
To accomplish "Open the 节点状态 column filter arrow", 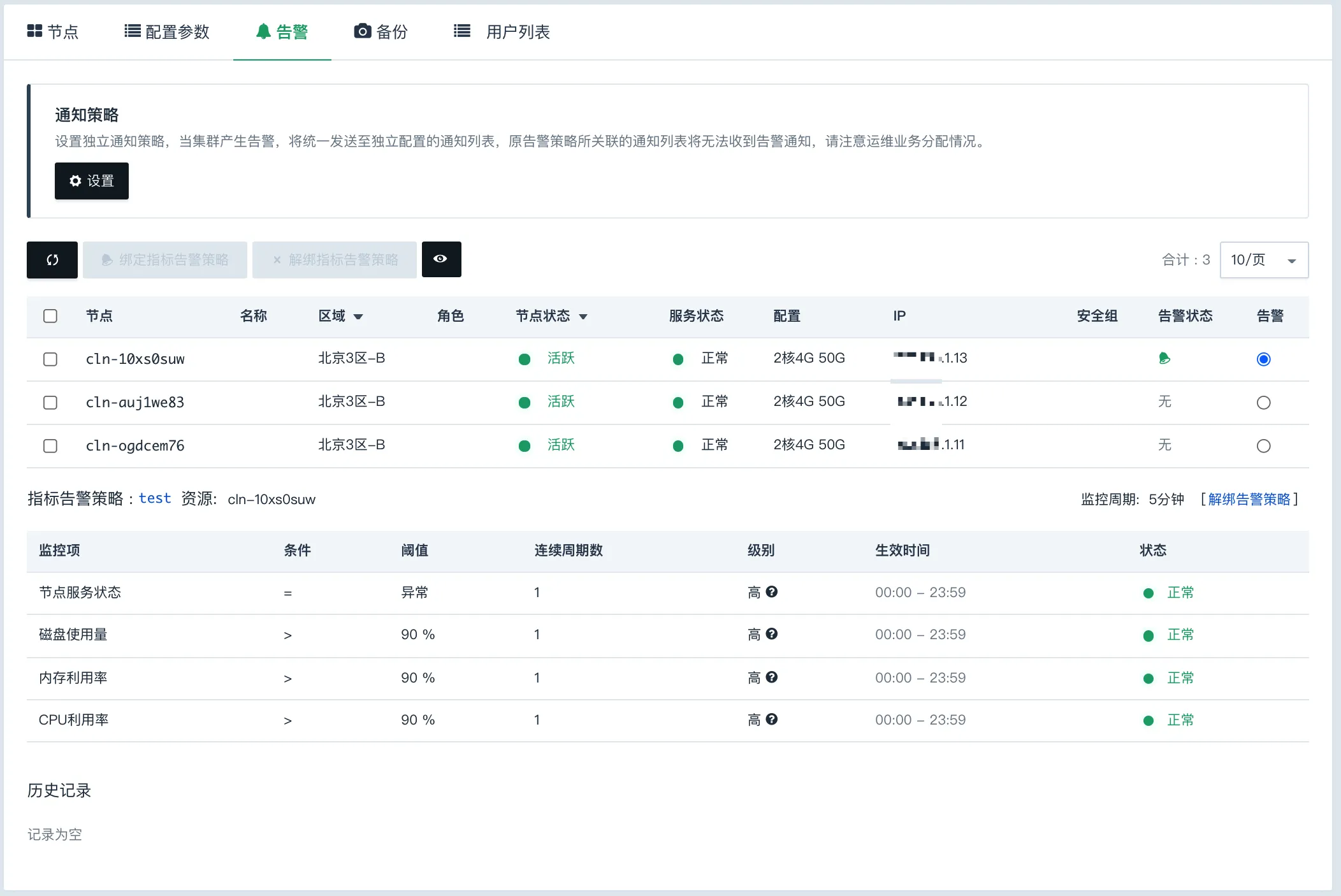I will (x=583, y=317).
